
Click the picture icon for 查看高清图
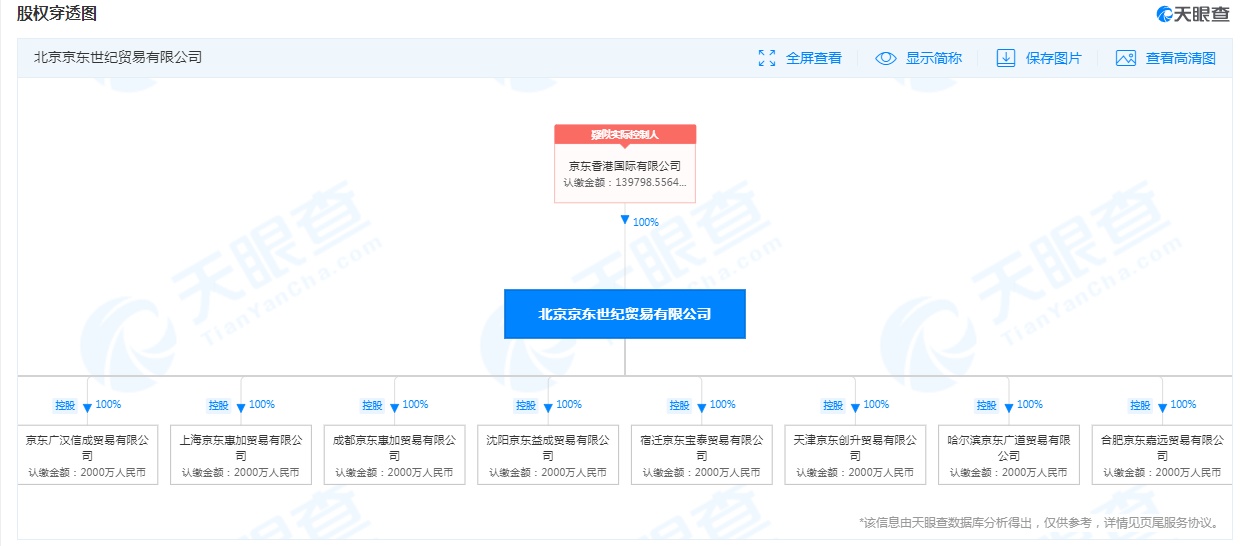[x=1126, y=58]
